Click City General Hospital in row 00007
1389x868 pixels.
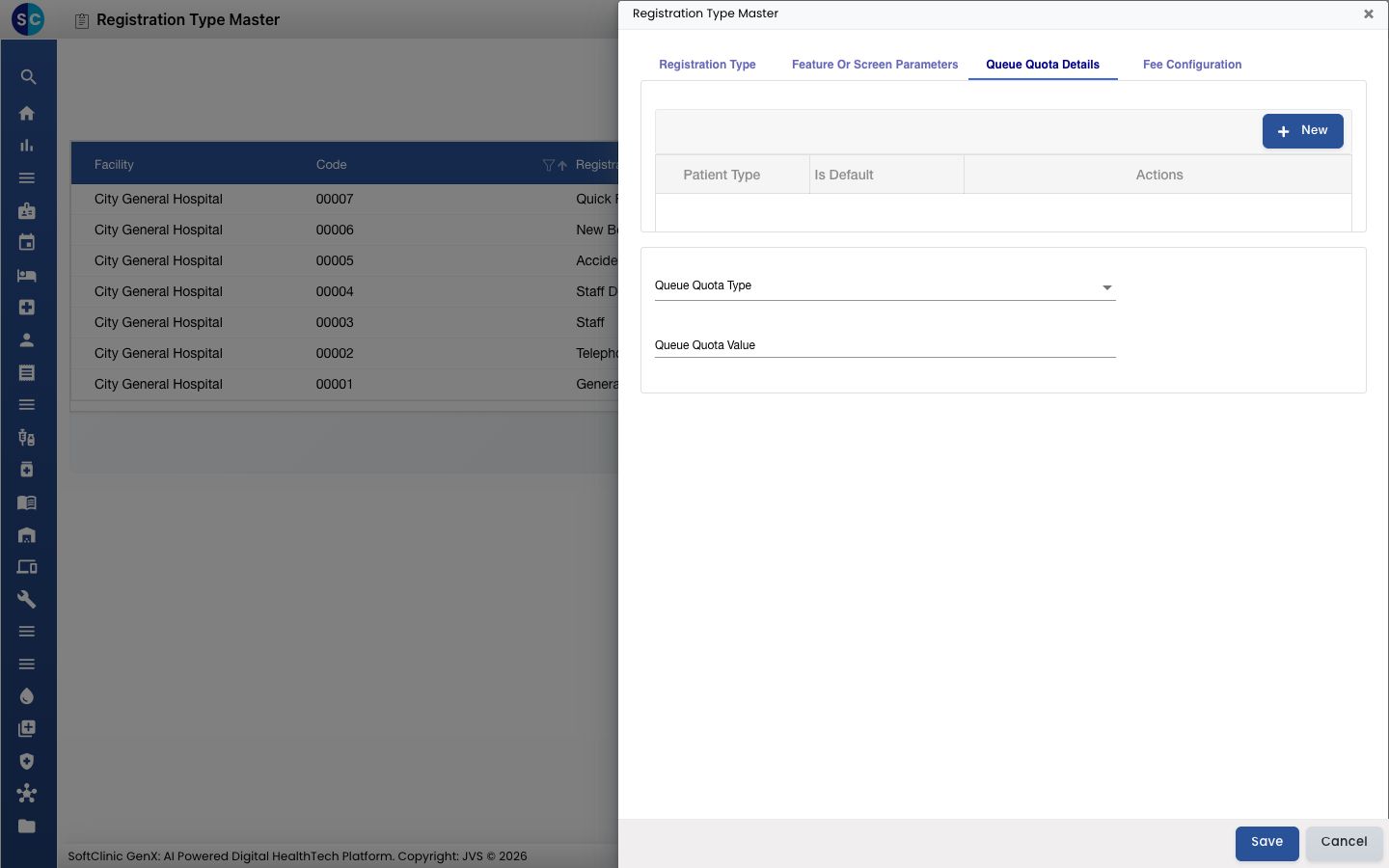point(158,199)
